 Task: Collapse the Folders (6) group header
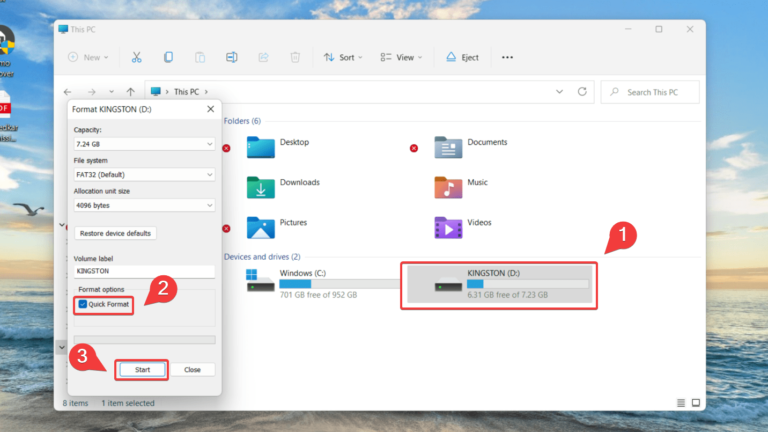pos(242,121)
